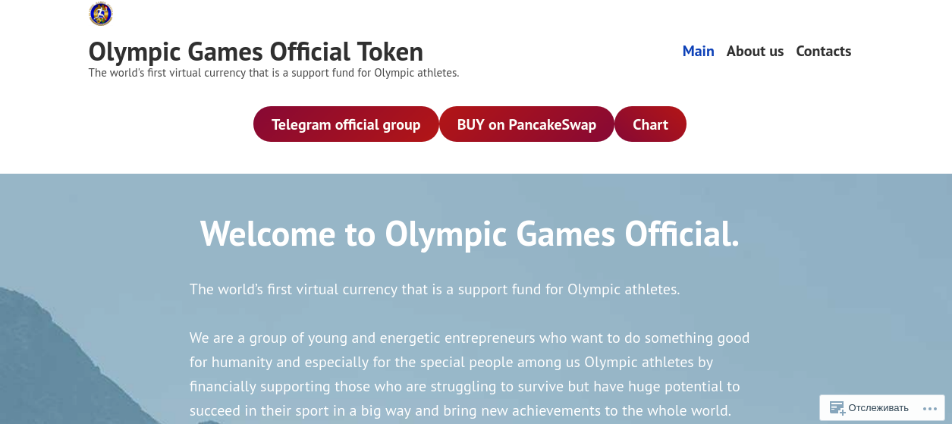Open the Chart button
This screenshot has width=952, height=424.
point(650,125)
